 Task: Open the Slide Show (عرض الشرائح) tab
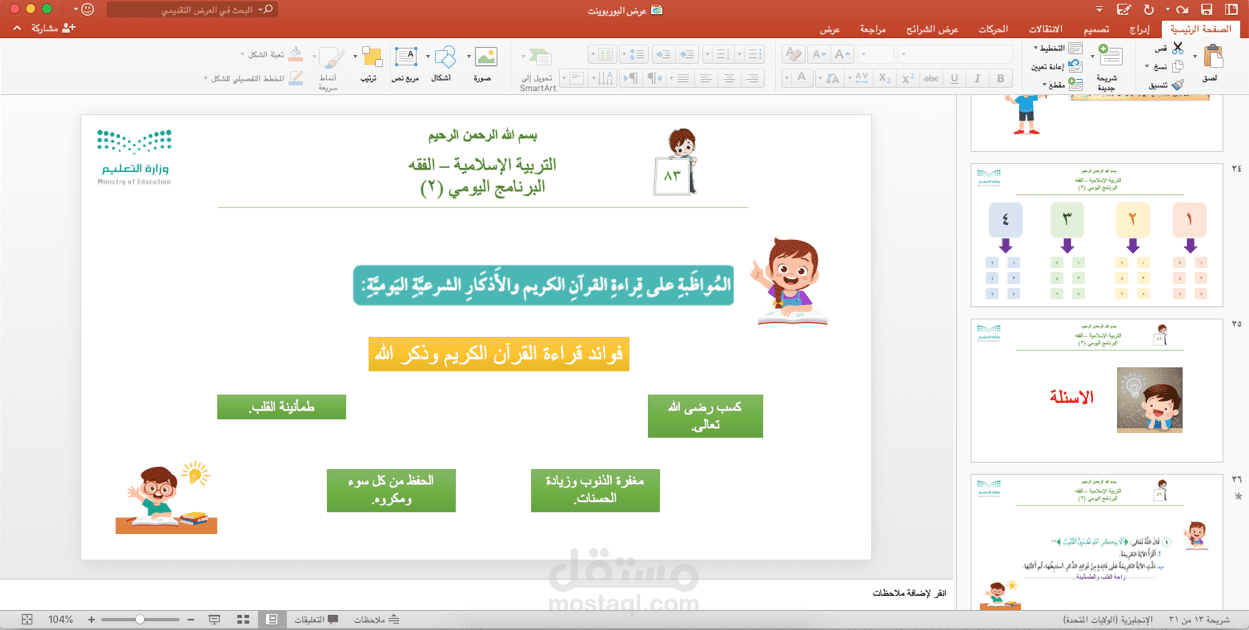coord(932,29)
